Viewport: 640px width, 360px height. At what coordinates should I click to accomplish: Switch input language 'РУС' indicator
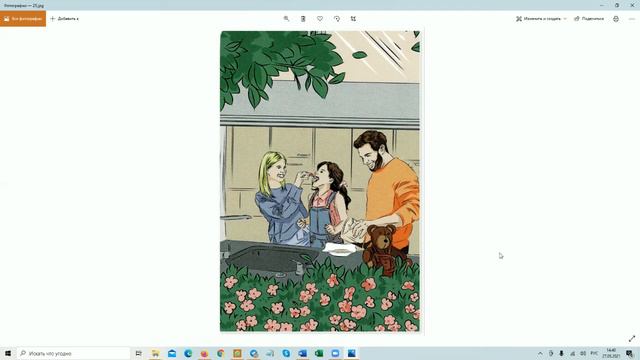pos(594,353)
